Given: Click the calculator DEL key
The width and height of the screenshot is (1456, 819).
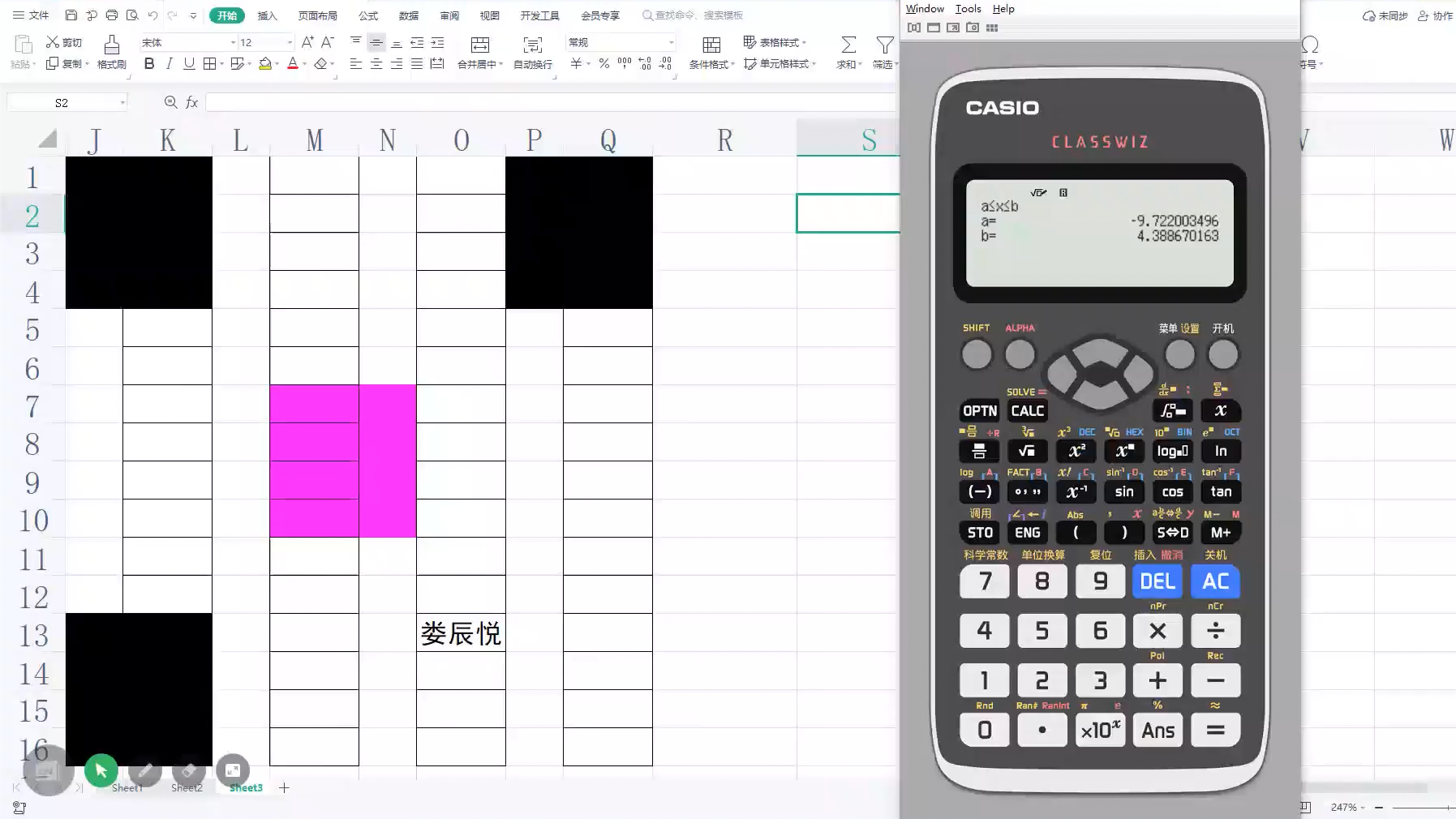Looking at the screenshot, I should [x=1157, y=581].
